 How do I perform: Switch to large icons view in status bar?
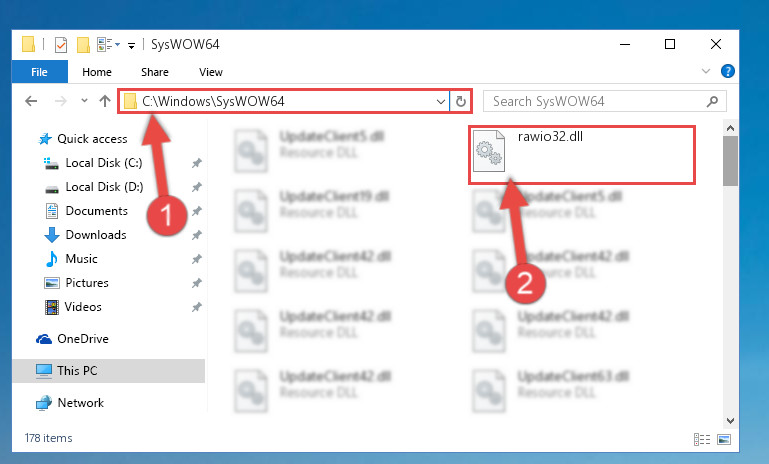pyautogui.click(x=724, y=439)
